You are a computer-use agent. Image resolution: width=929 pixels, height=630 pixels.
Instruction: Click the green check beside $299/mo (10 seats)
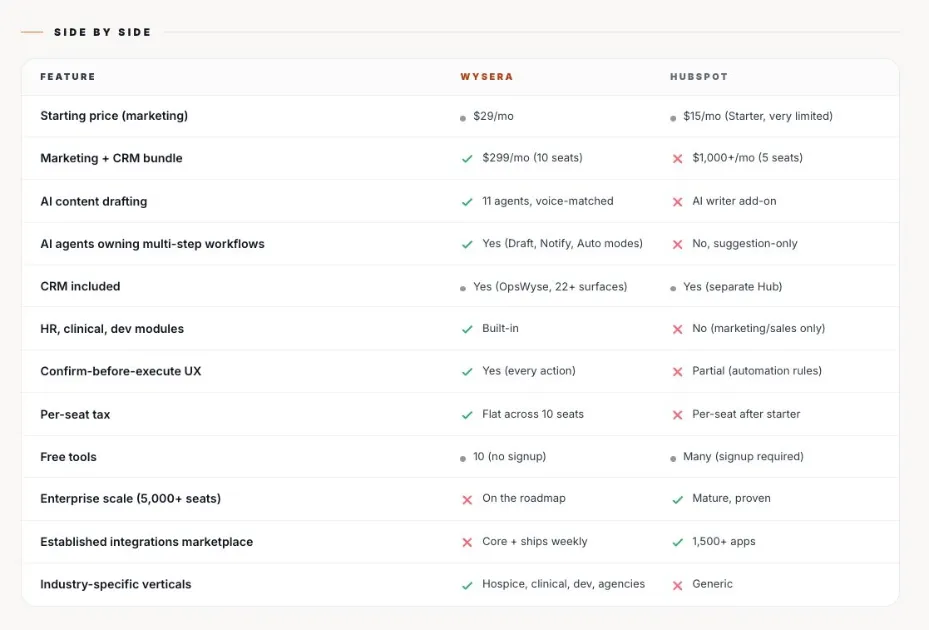click(467, 159)
